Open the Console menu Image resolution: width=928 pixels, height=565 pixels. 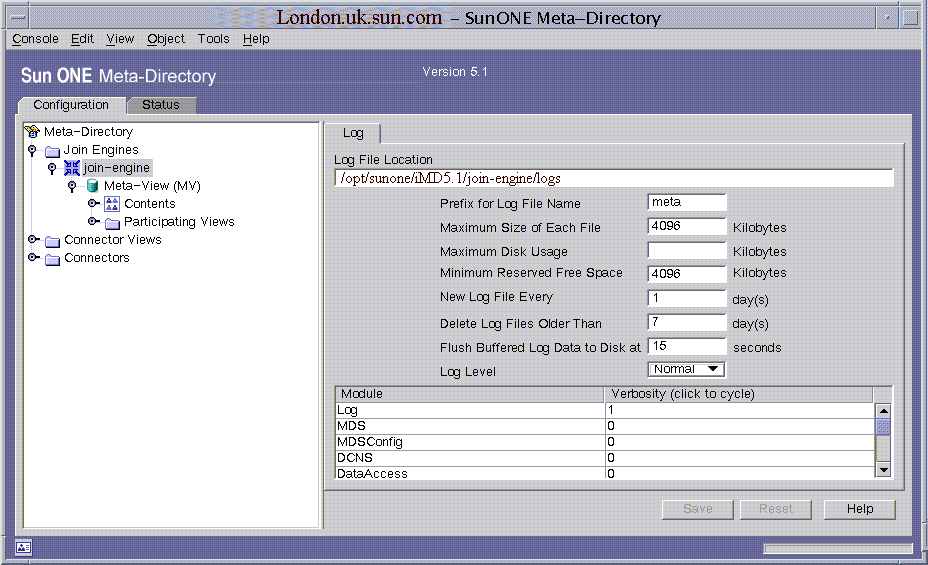(x=36, y=39)
